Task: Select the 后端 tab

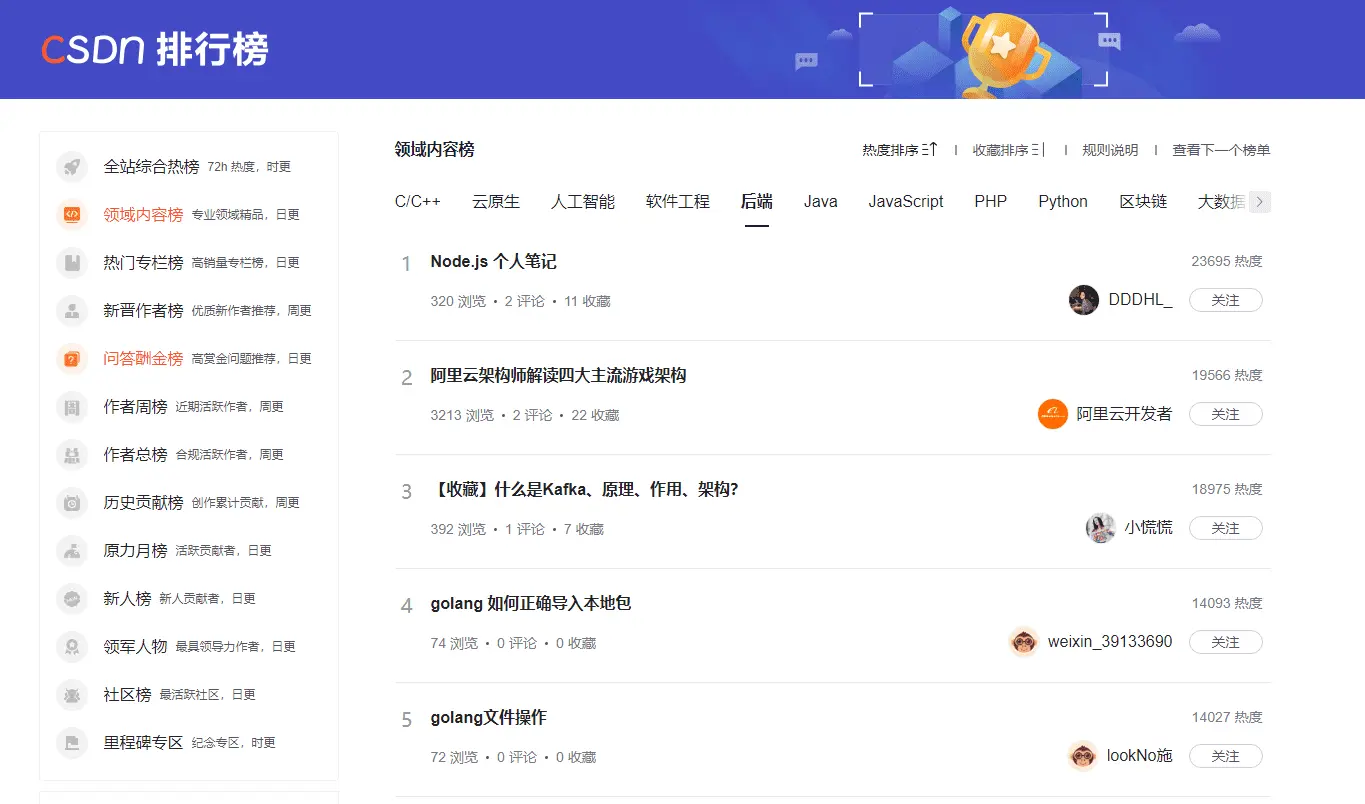Action: [757, 201]
